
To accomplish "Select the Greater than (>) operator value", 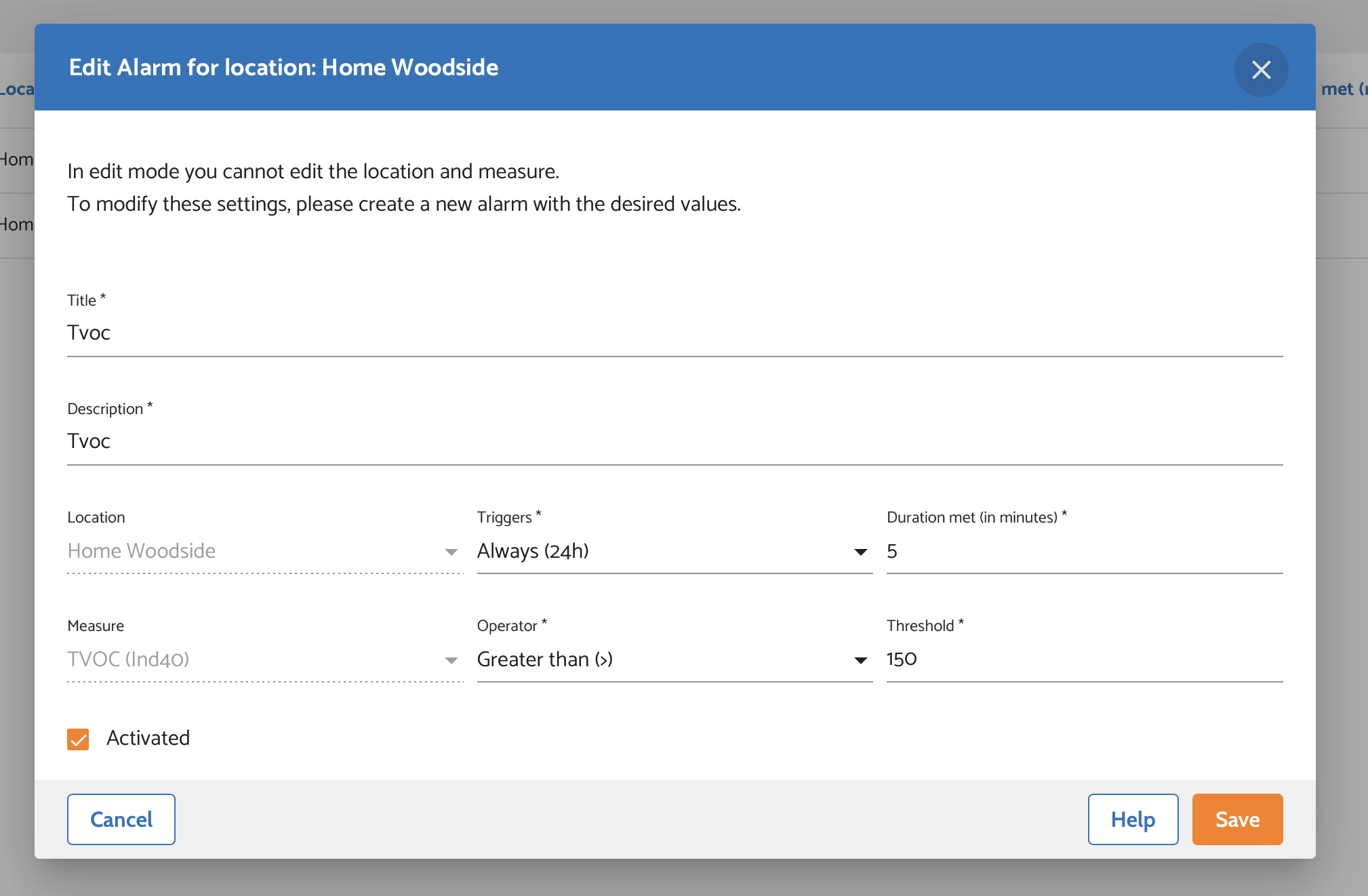I will pos(545,659).
